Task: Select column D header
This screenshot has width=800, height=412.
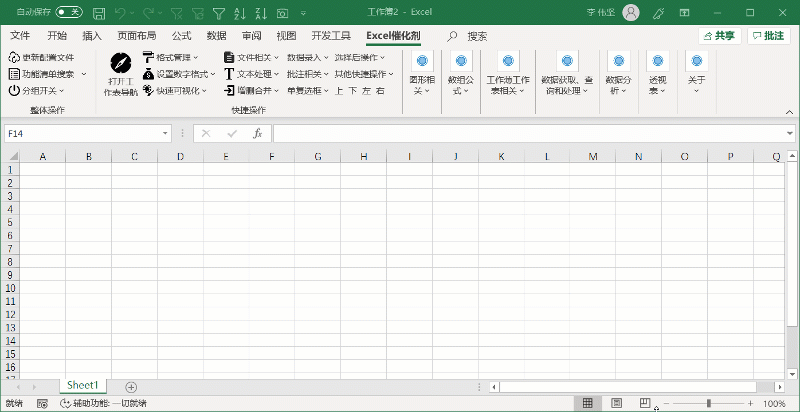Action: point(180,157)
